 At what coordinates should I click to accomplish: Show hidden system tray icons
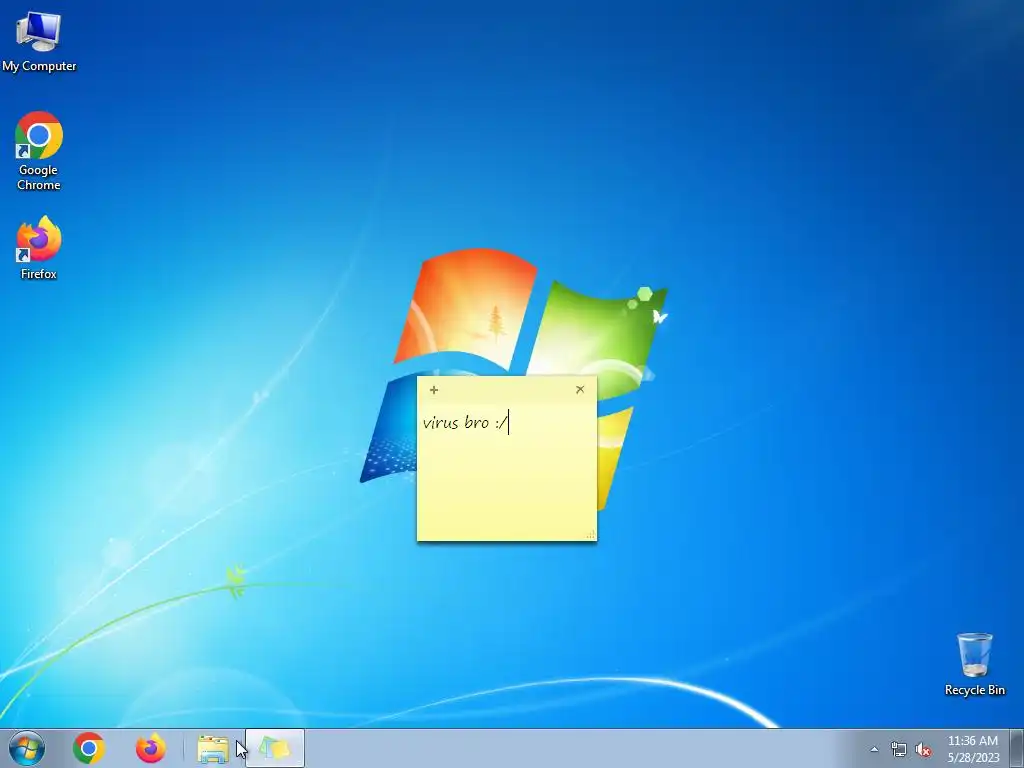click(x=874, y=749)
